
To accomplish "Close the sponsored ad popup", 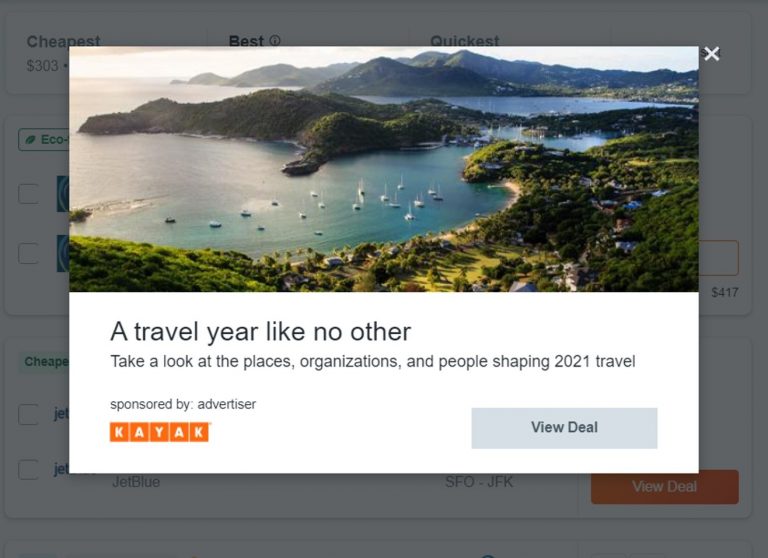I will [711, 54].
